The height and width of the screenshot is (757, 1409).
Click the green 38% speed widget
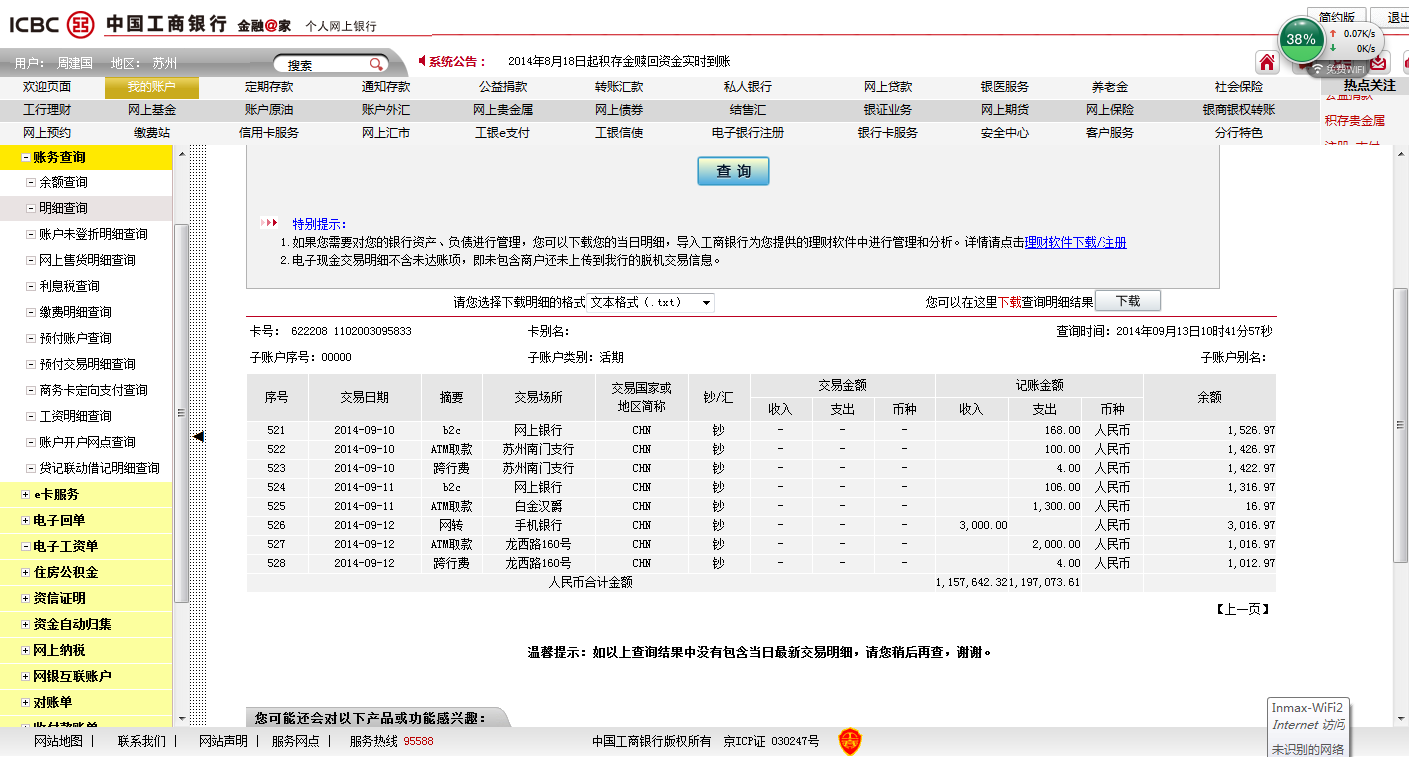[x=1301, y=40]
